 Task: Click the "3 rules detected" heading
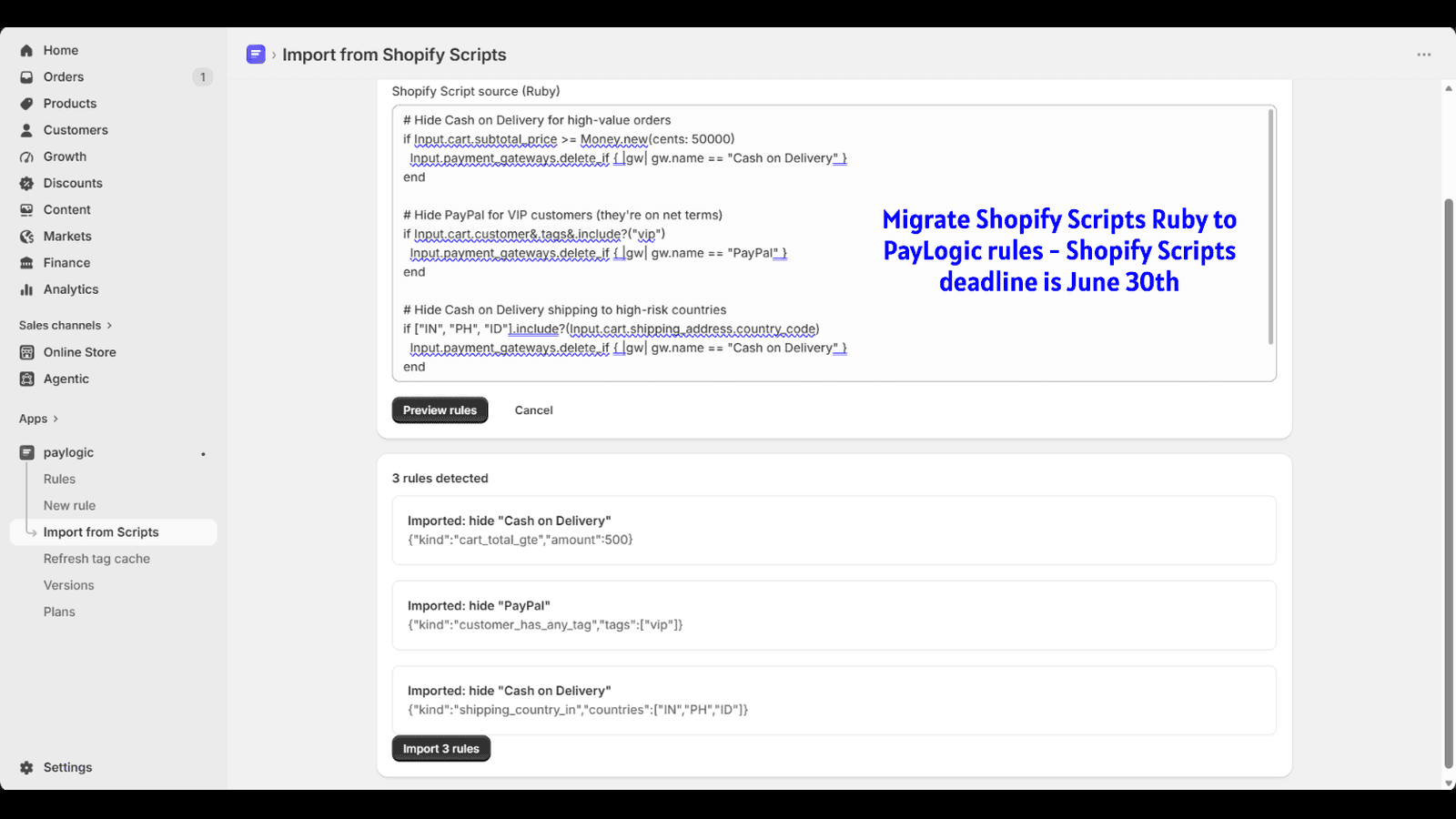440,479
